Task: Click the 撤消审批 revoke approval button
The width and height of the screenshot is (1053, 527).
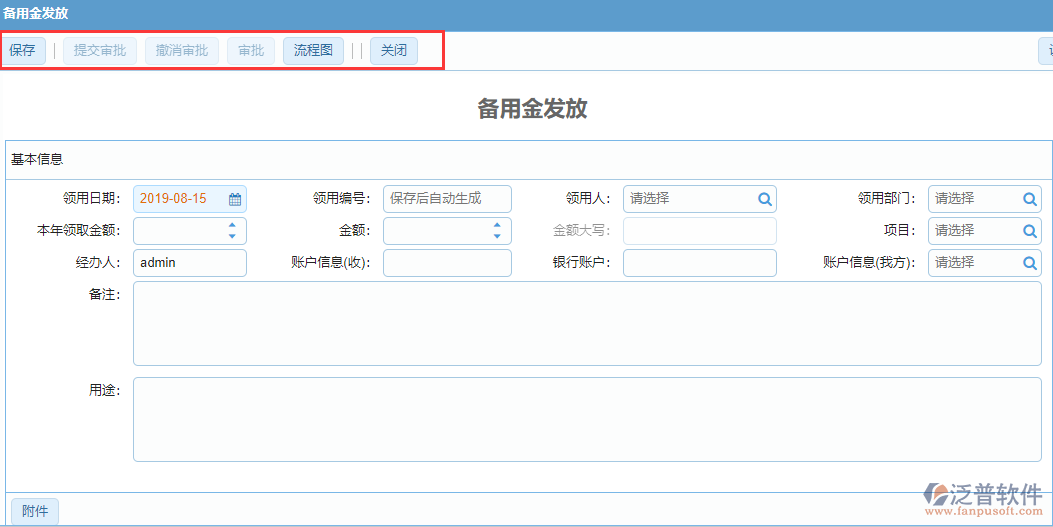Action: click(x=182, y=51)
